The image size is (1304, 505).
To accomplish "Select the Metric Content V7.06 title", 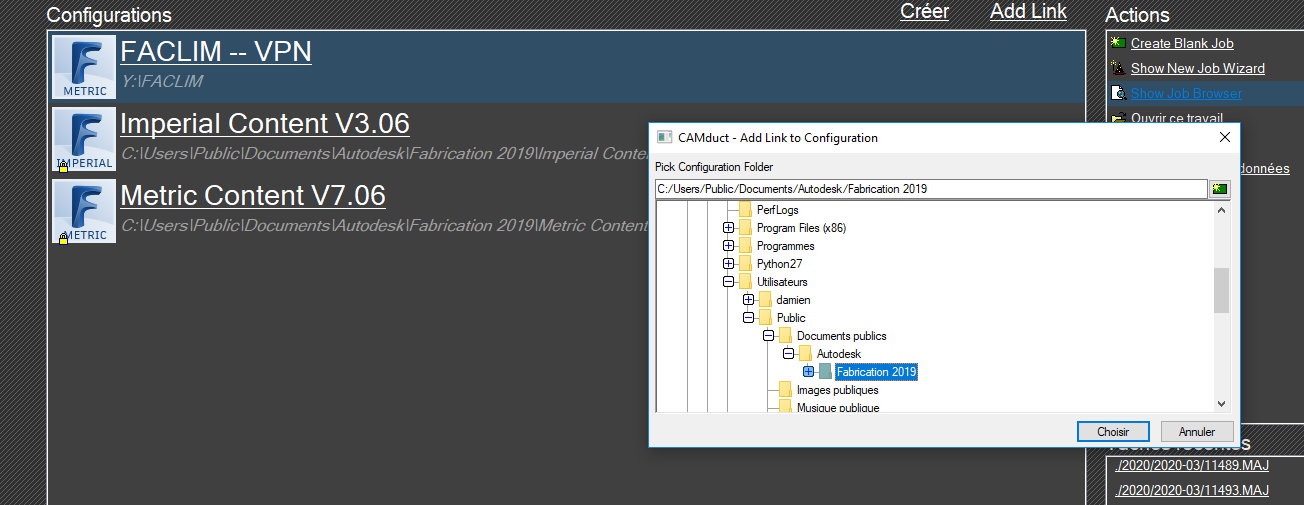I will (x=253, y=195).
